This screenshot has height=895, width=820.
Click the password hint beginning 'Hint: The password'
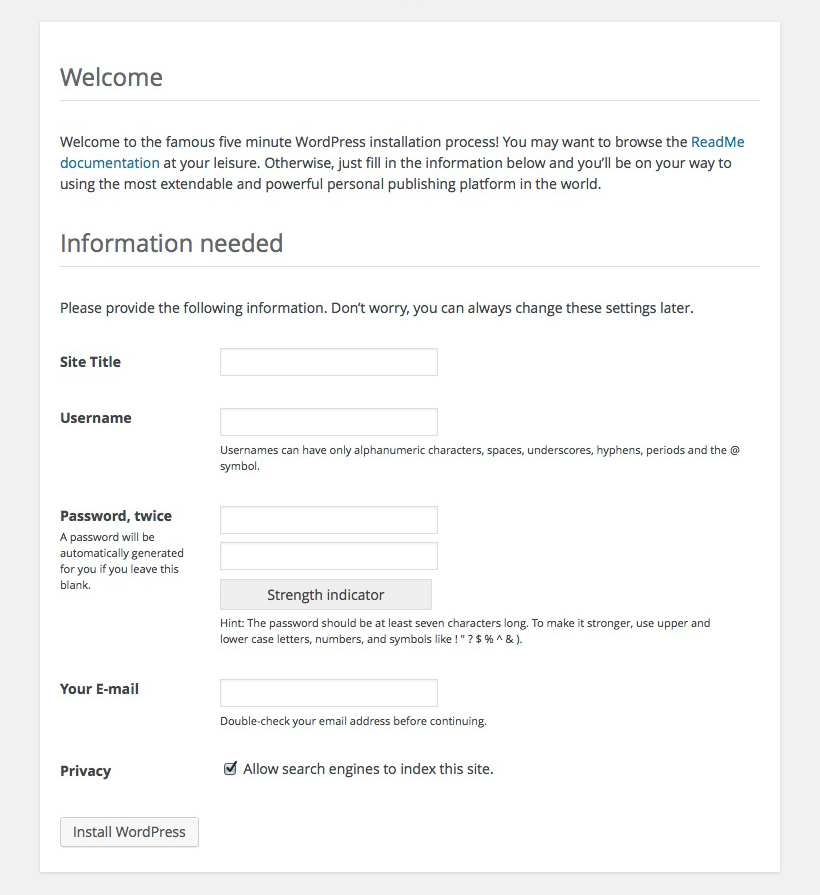tap(465, 631)
